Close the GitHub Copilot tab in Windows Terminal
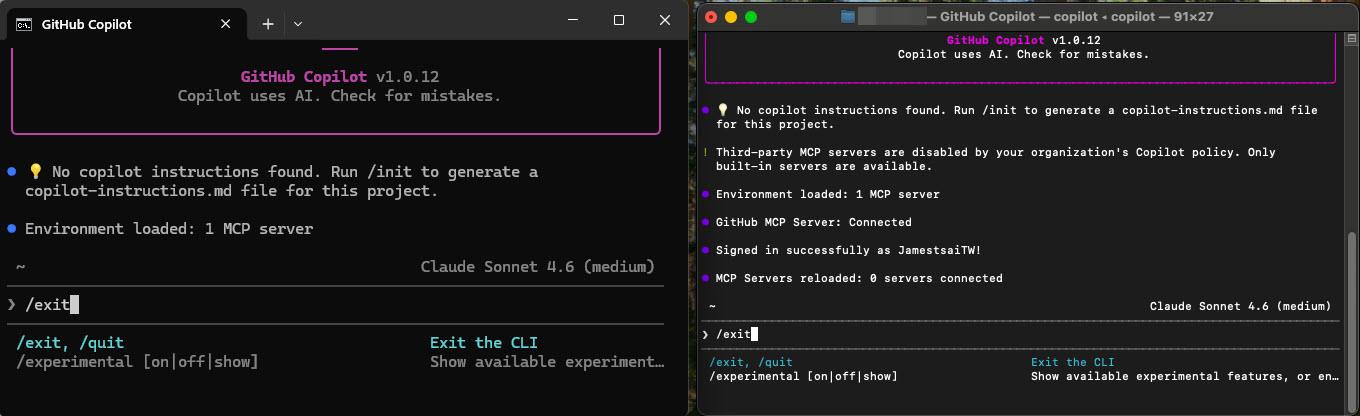Screen dimensions: 1360x416 pos(226,24)
